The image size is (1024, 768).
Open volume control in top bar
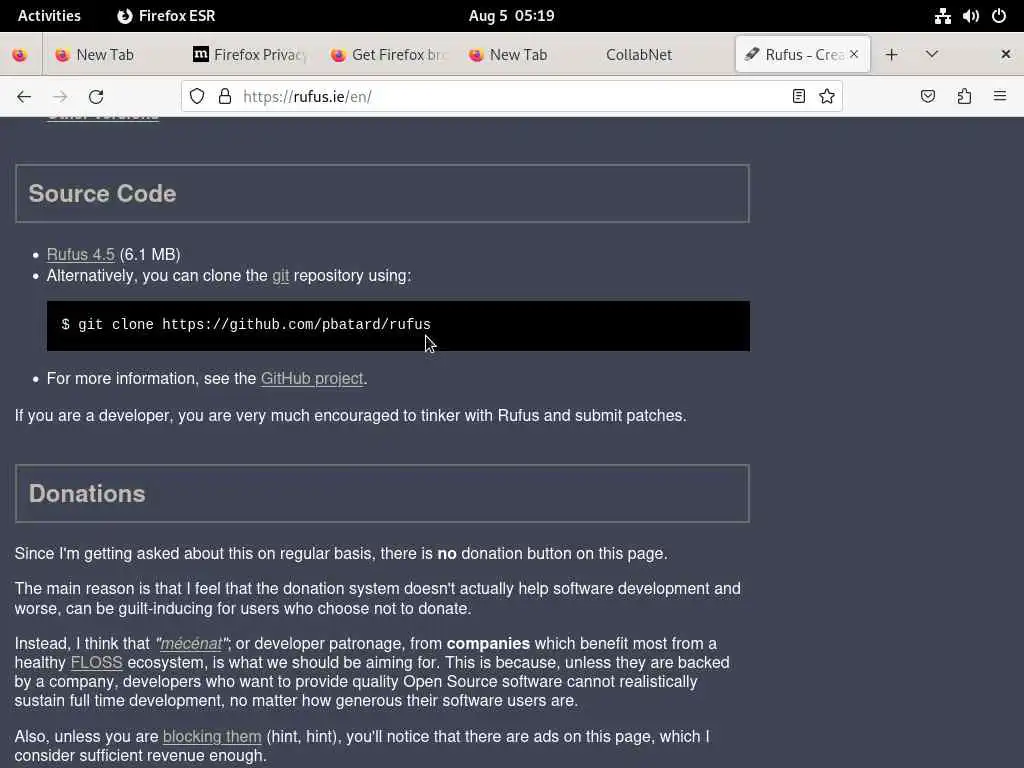click(x=970, y=16)
